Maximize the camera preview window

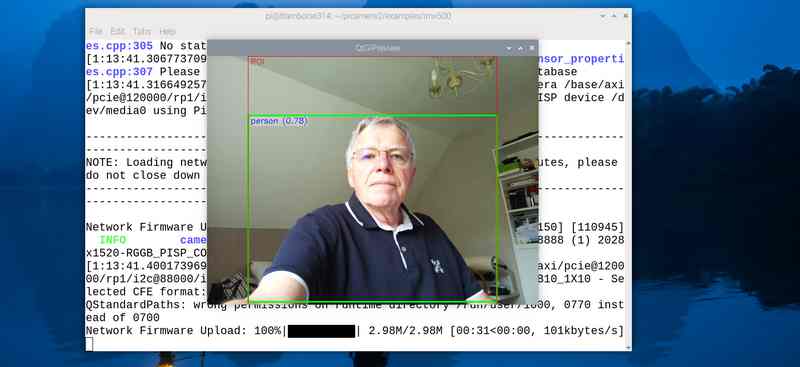coord(520,48)
